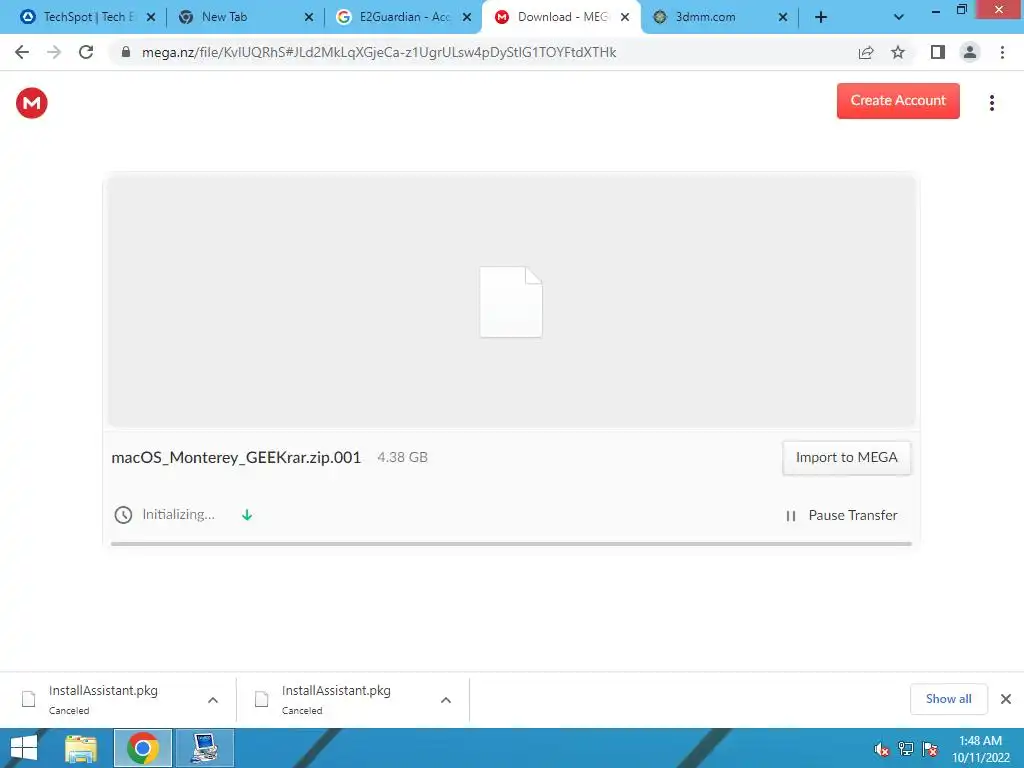1024x768 pixels.
Task: Close the TechSpot tab
Action: (x=151, y=18)
